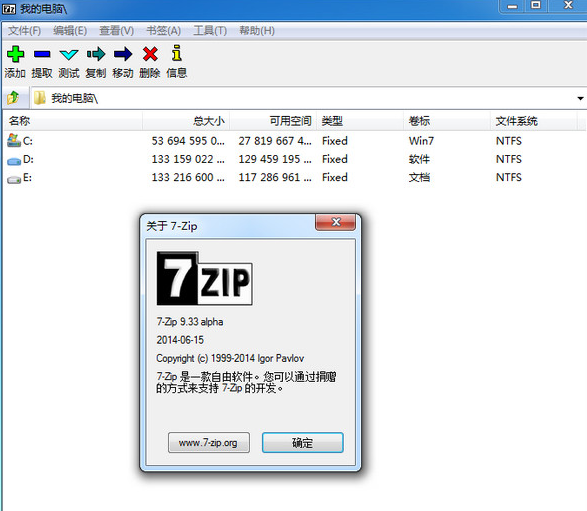Click the 2014-06-15 date text
Image resolution: width=587 pixels, height=511 pixels.
[180, 340]
